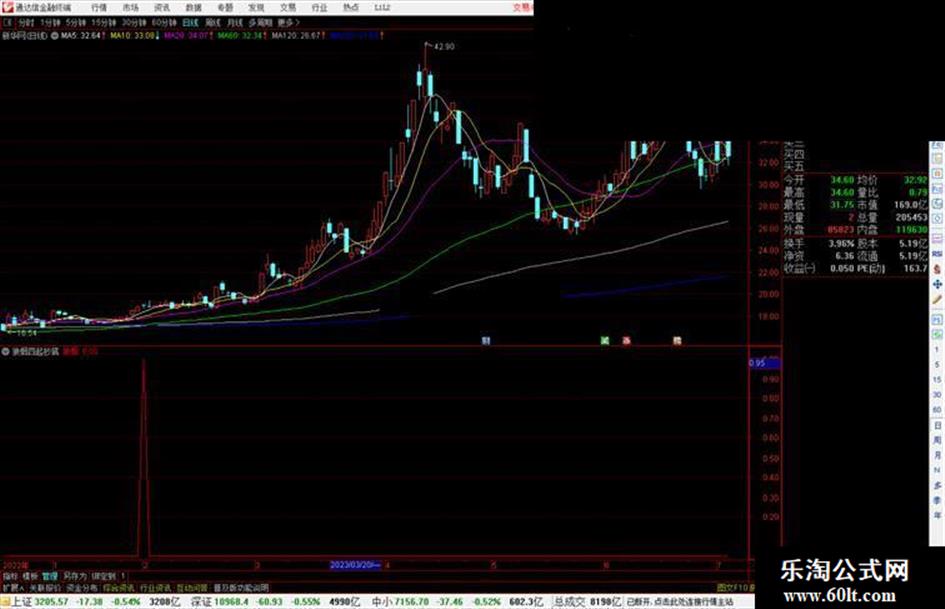Click the 换手 3.96% quote value

click(841, 244)
